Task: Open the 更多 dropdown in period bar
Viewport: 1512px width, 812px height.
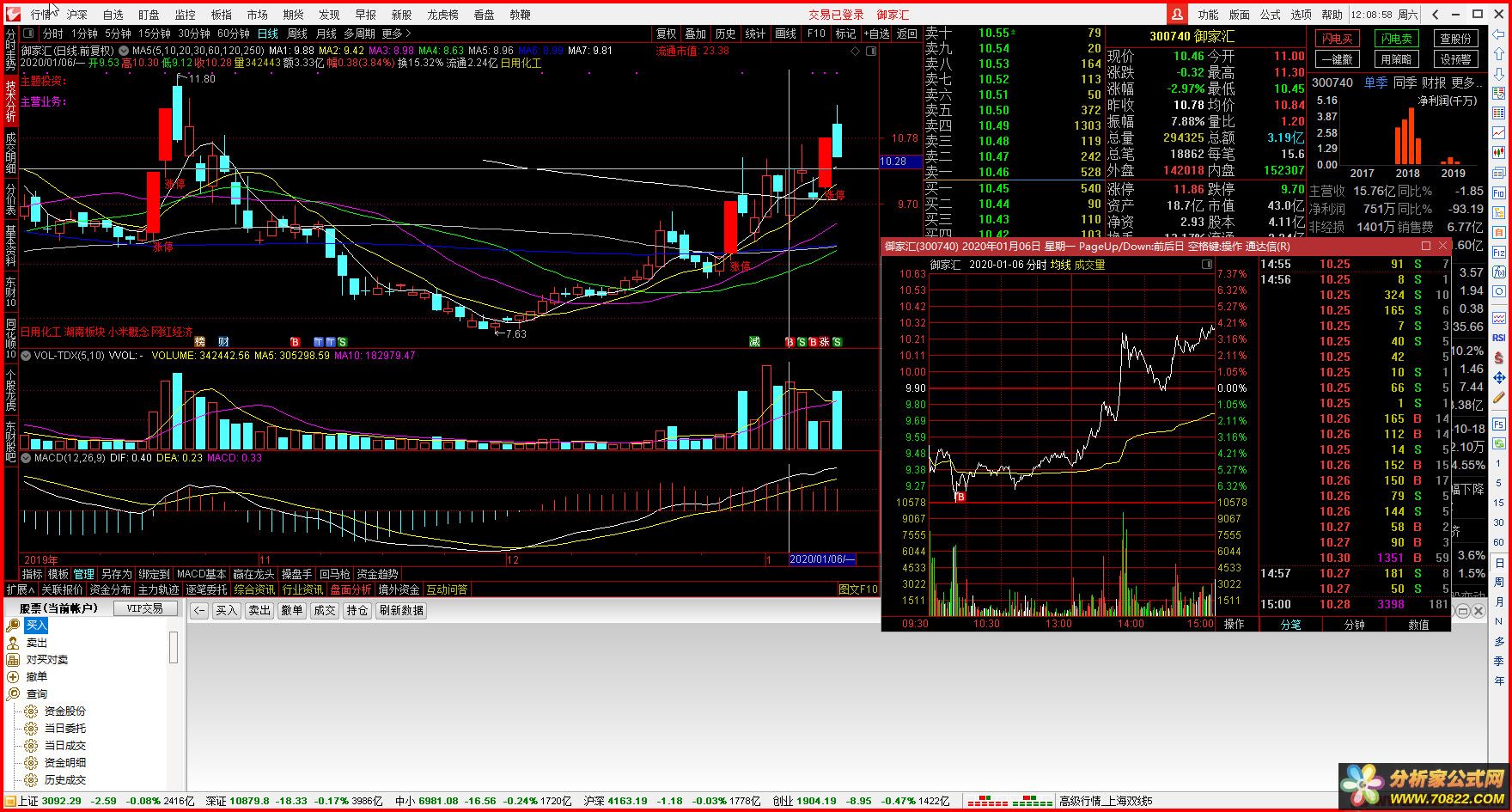Action: pos(395,34)
